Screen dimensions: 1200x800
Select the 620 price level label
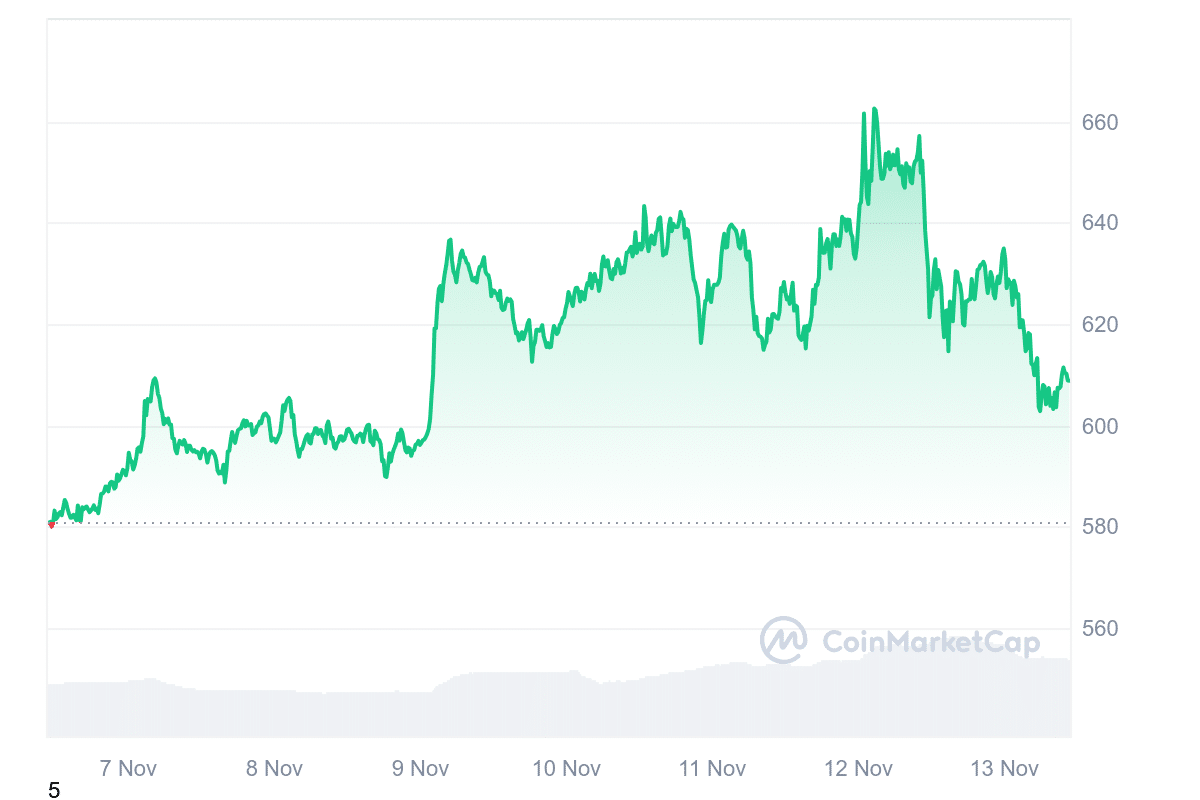click(x=1100, y=325)
